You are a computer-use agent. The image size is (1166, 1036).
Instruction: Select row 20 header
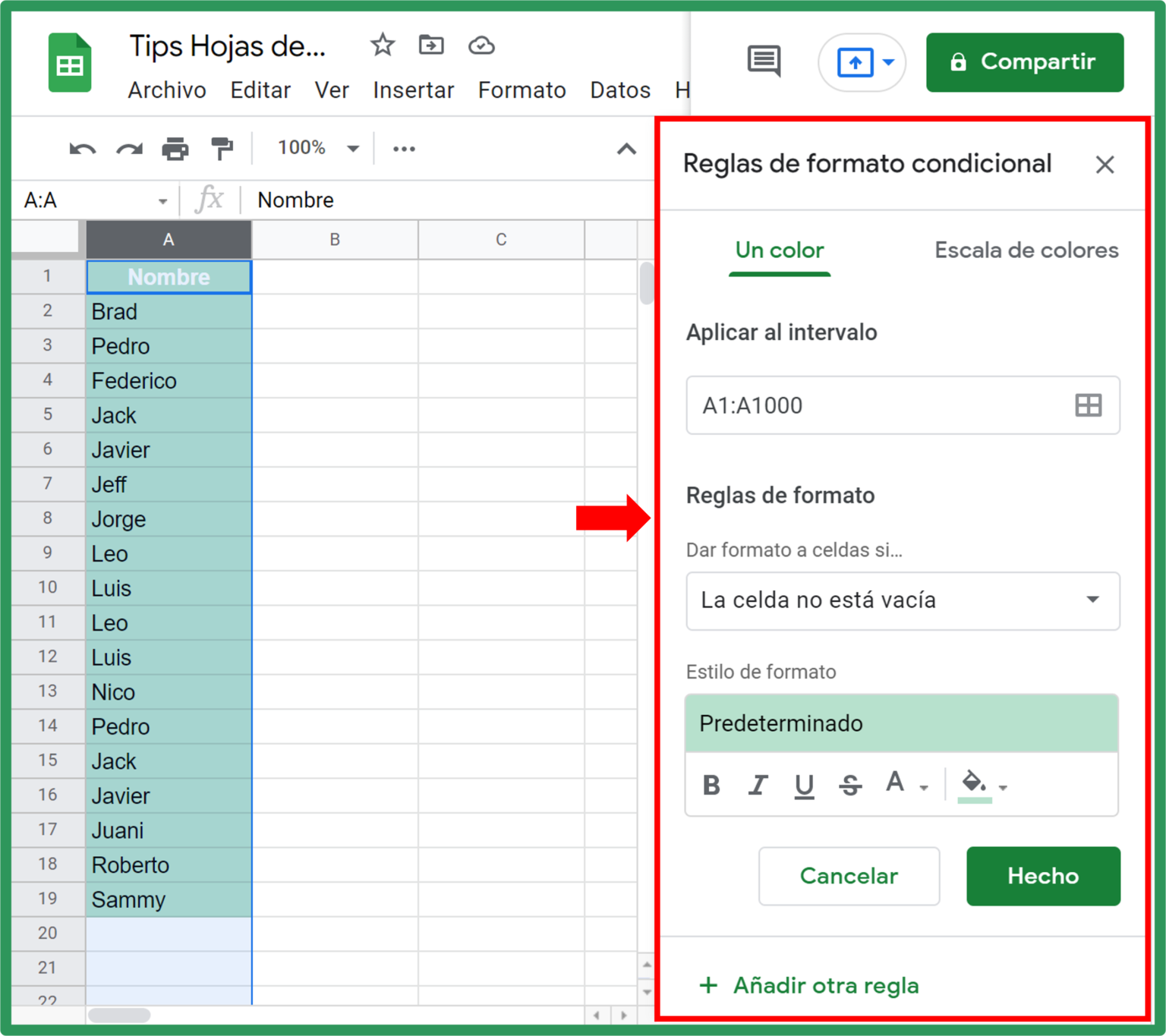click(48, 934)
